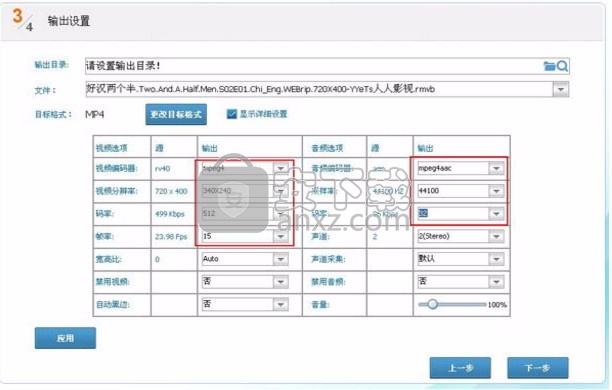Open the 禁用音频 dropdown
Screen dimensions: 612x390
(x=496, y=281)
